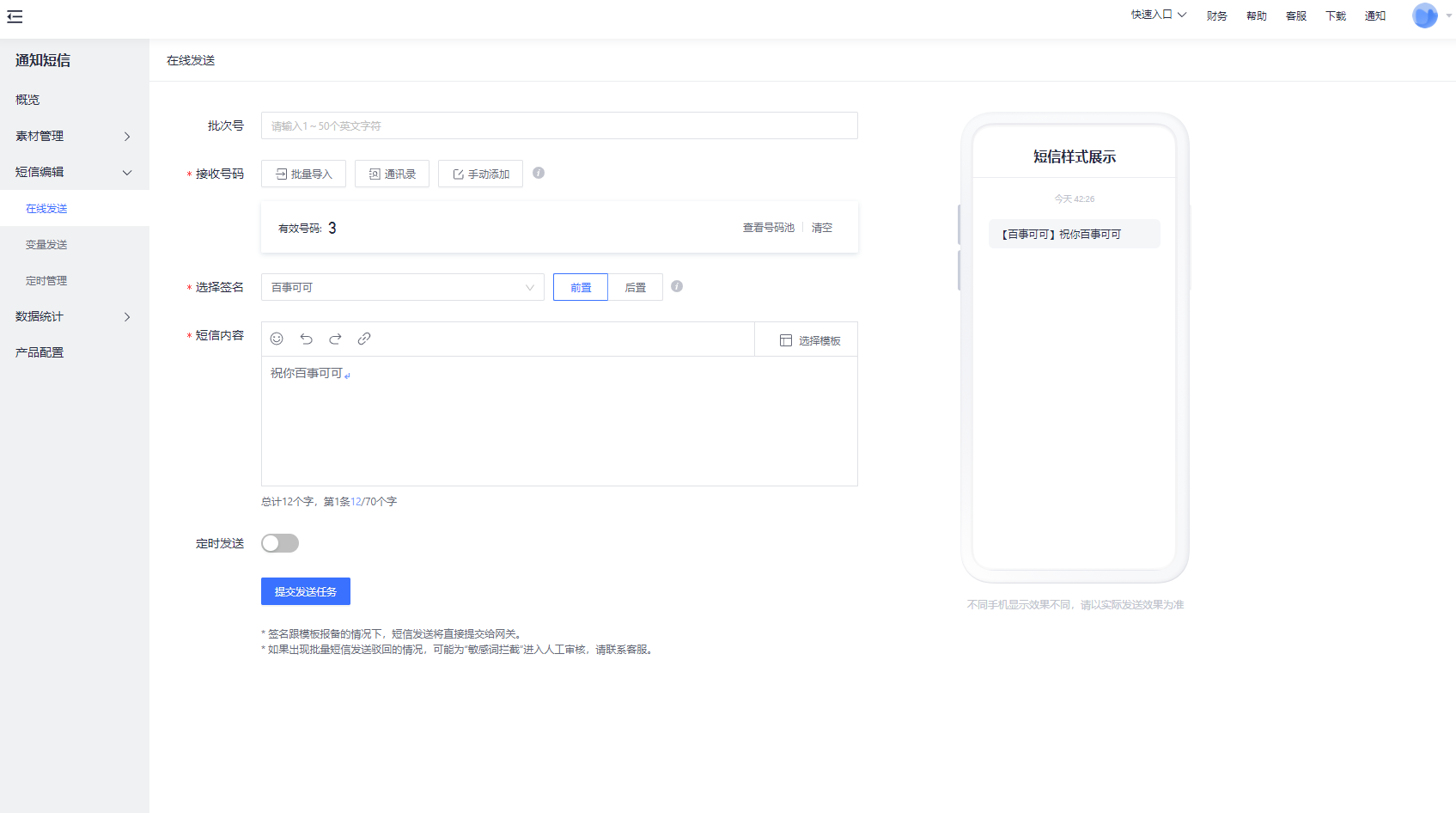The width and height of the screenshot is (1456, 813).
Task: Focus the 批次号 input field
Action: 559,125
